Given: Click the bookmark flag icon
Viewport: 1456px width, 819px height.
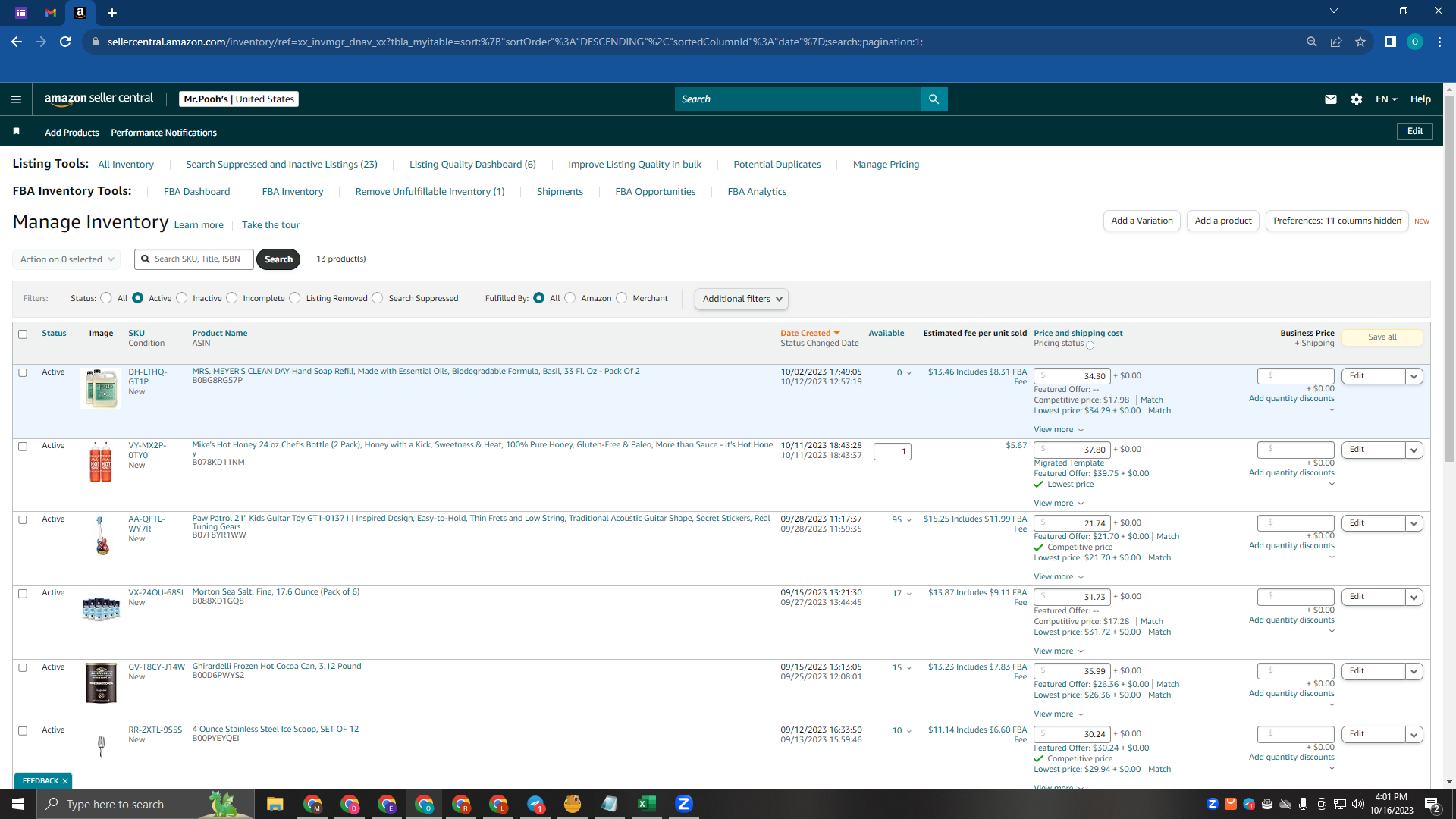Looking at the screenshot, I should 16,132.
